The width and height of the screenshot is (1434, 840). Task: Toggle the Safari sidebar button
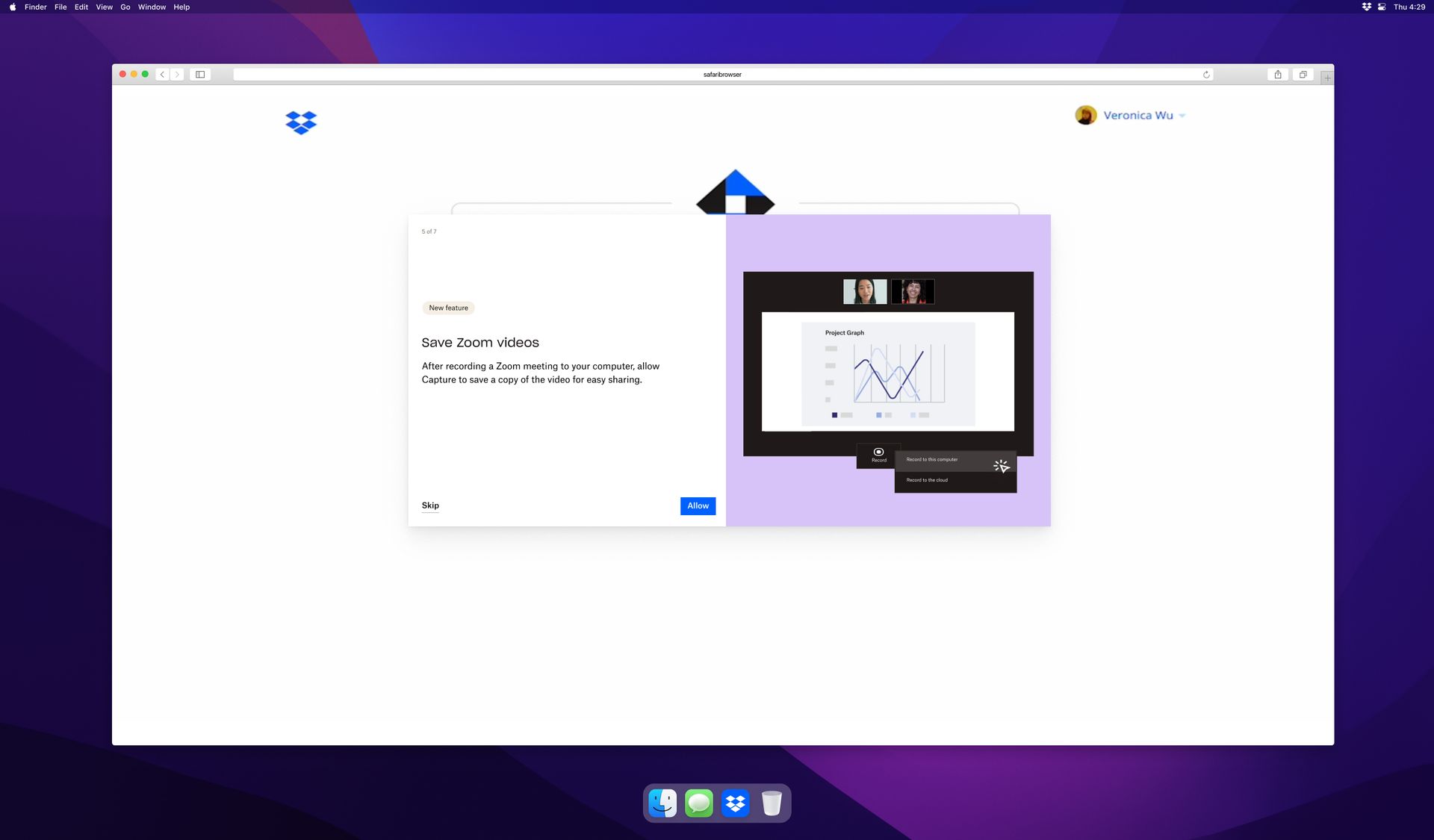click(x=200, y=74)
